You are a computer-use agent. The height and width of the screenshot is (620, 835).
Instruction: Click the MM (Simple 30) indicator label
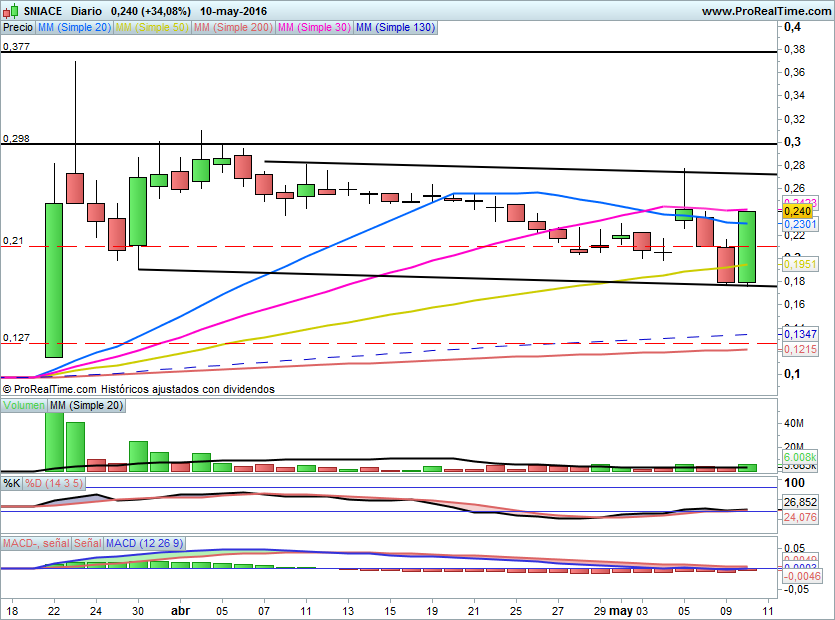point(313,28)
